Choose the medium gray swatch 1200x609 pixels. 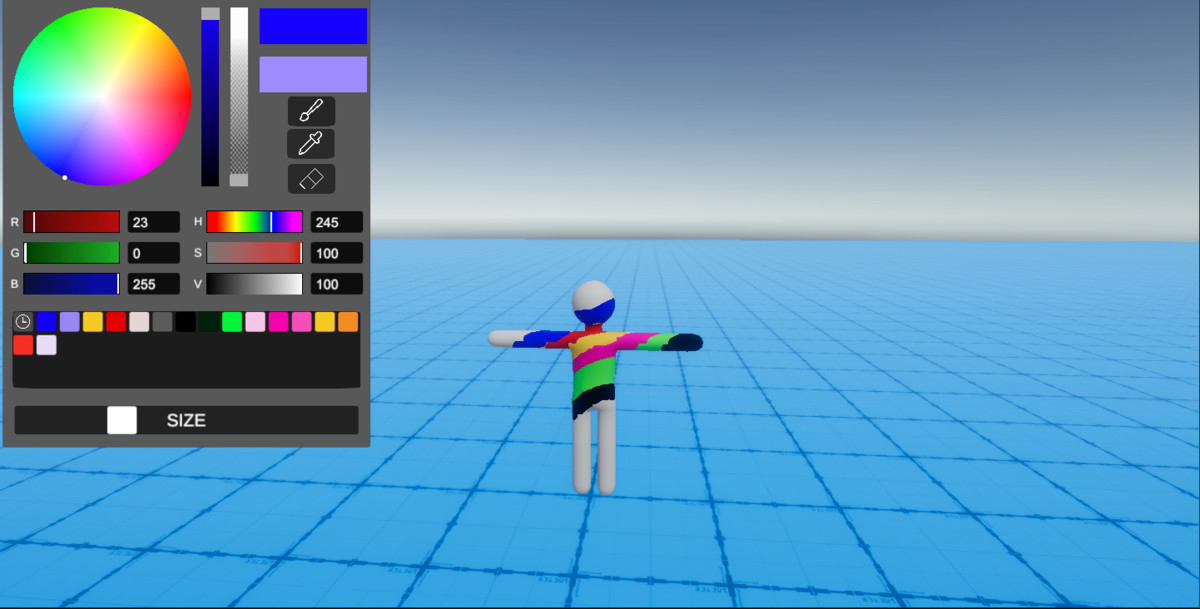(x=162, y=322)
